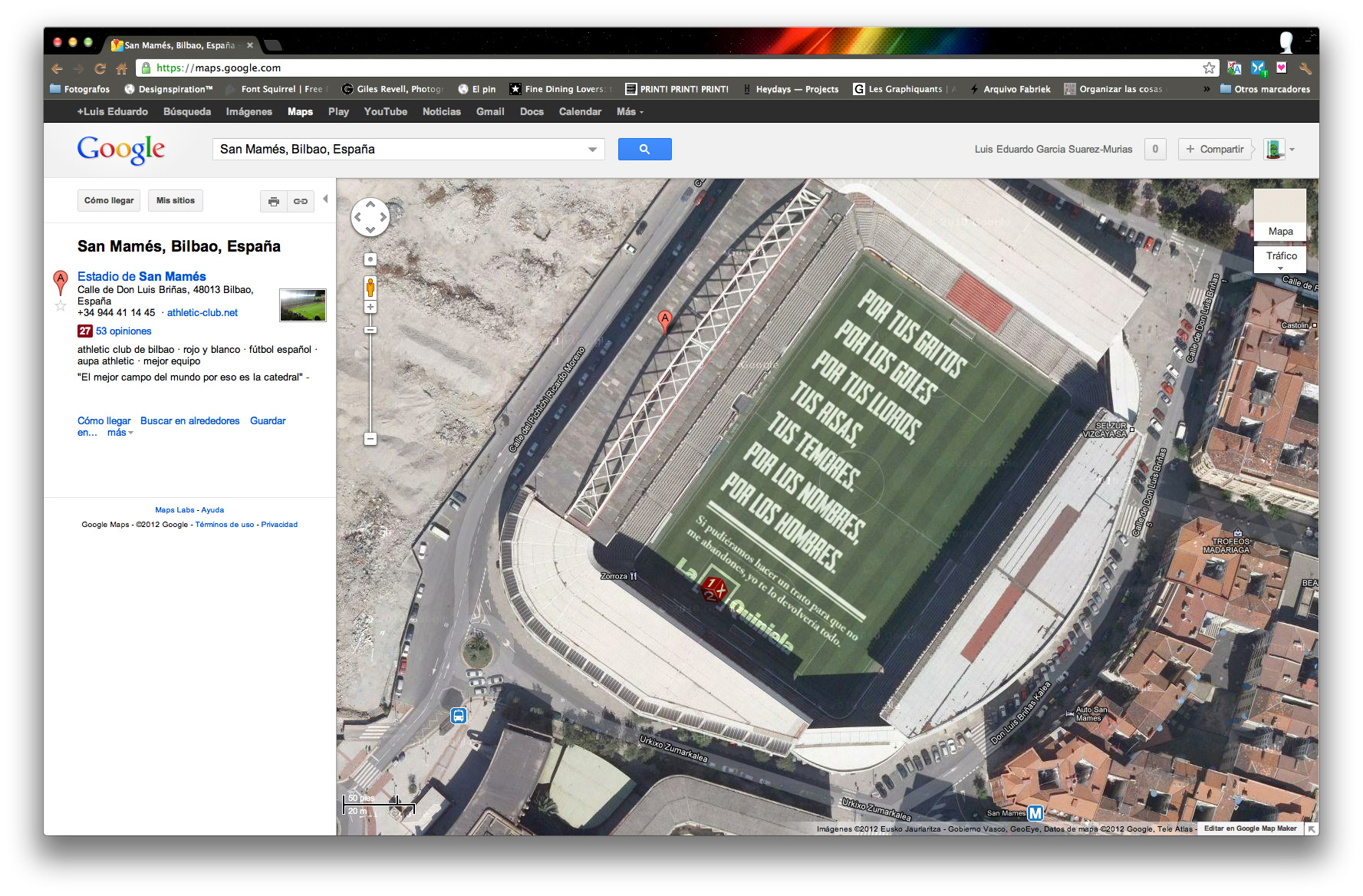
Task: Get the map link with the chain icon
Action: [x=300, y=201]
